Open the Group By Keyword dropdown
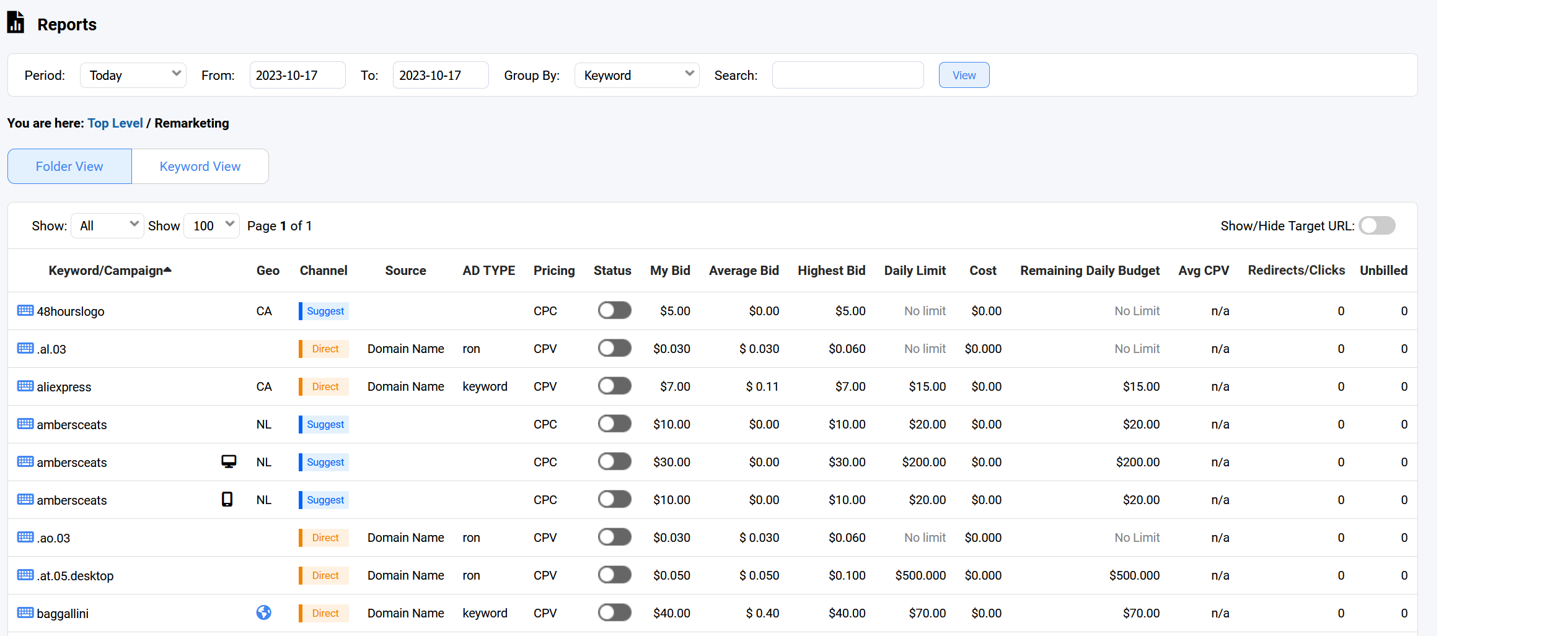The image size is (1568, 636). [636, 75]
